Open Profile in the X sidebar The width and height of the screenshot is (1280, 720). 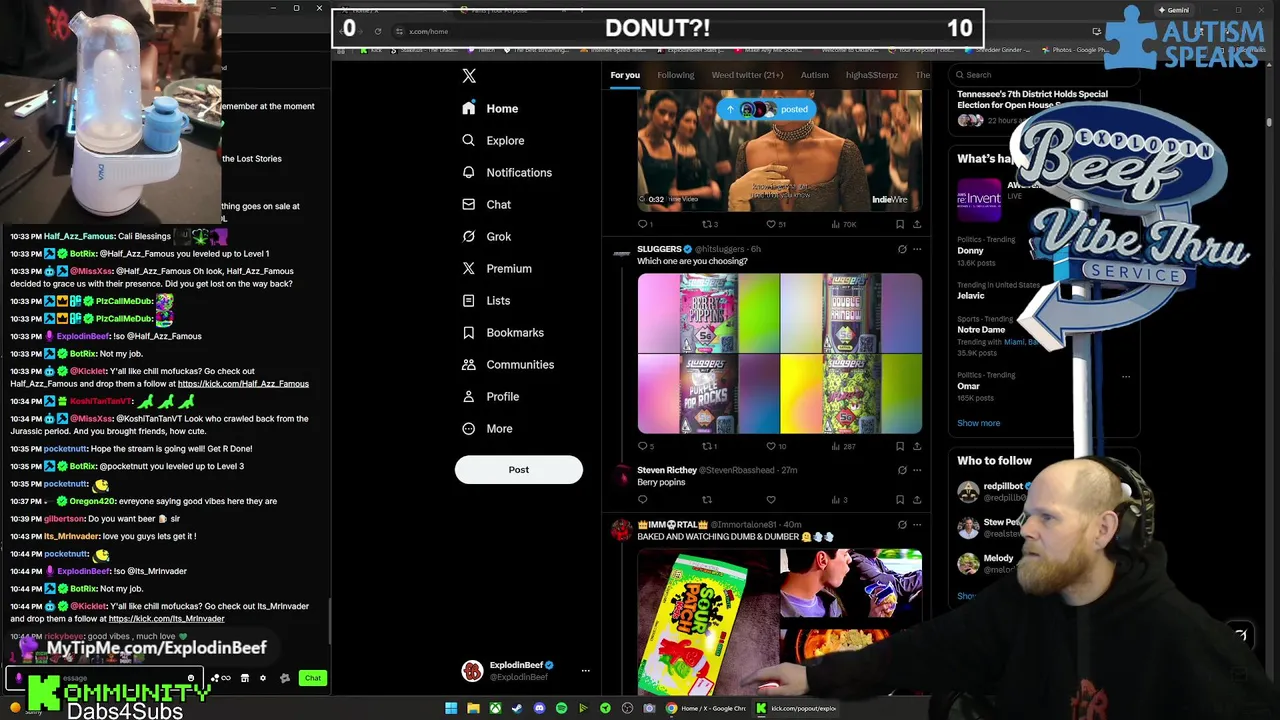[490, 396]
